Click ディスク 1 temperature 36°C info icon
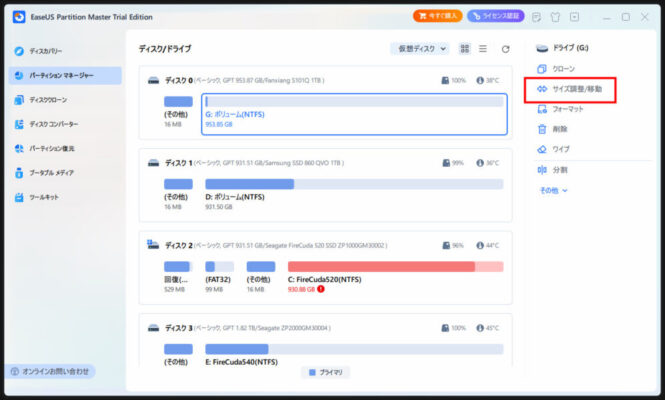Screen dimensions: 665x400 (x=480, y=163)
